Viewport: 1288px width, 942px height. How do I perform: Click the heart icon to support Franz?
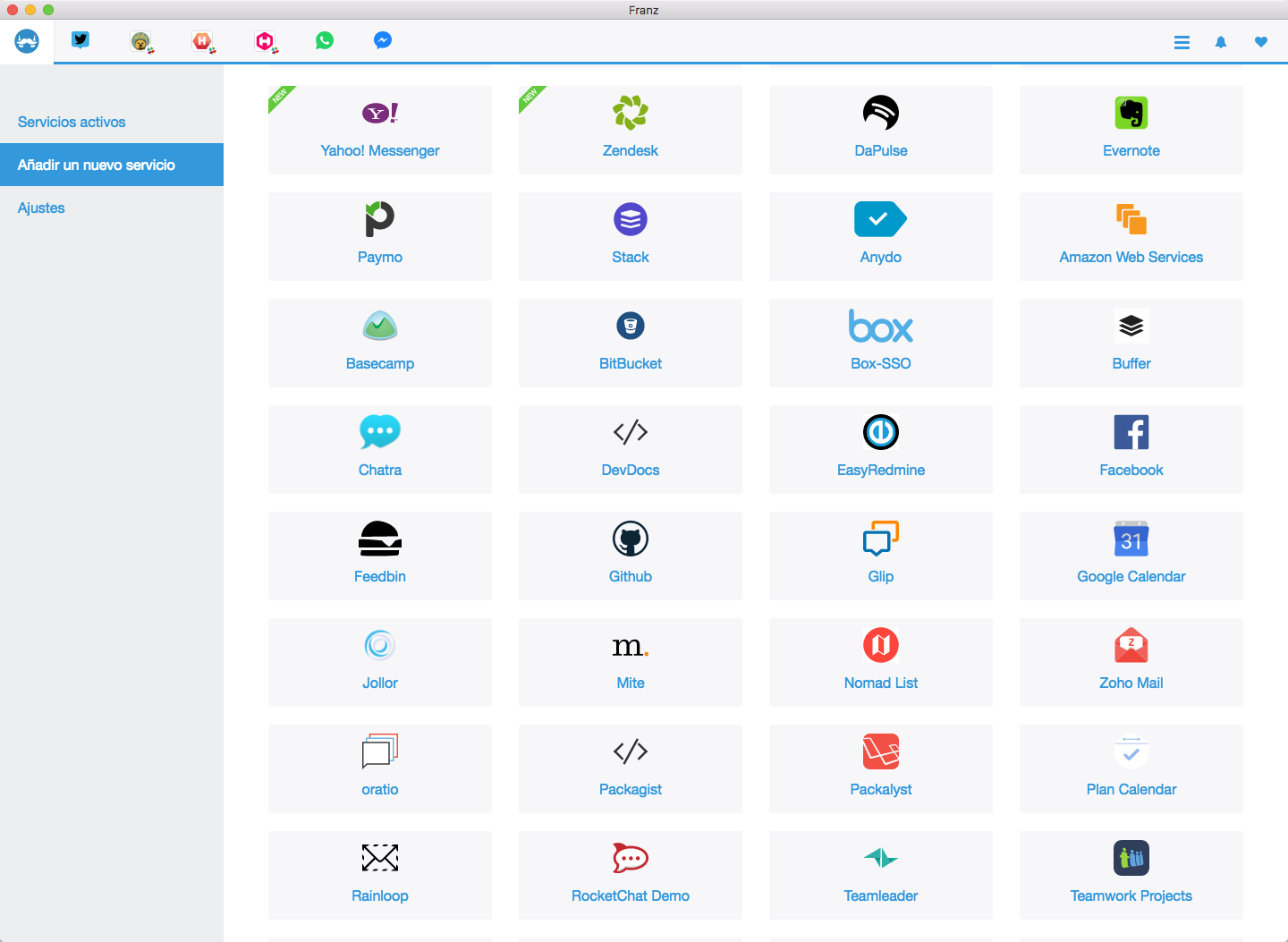click(x=1260, y=42)
